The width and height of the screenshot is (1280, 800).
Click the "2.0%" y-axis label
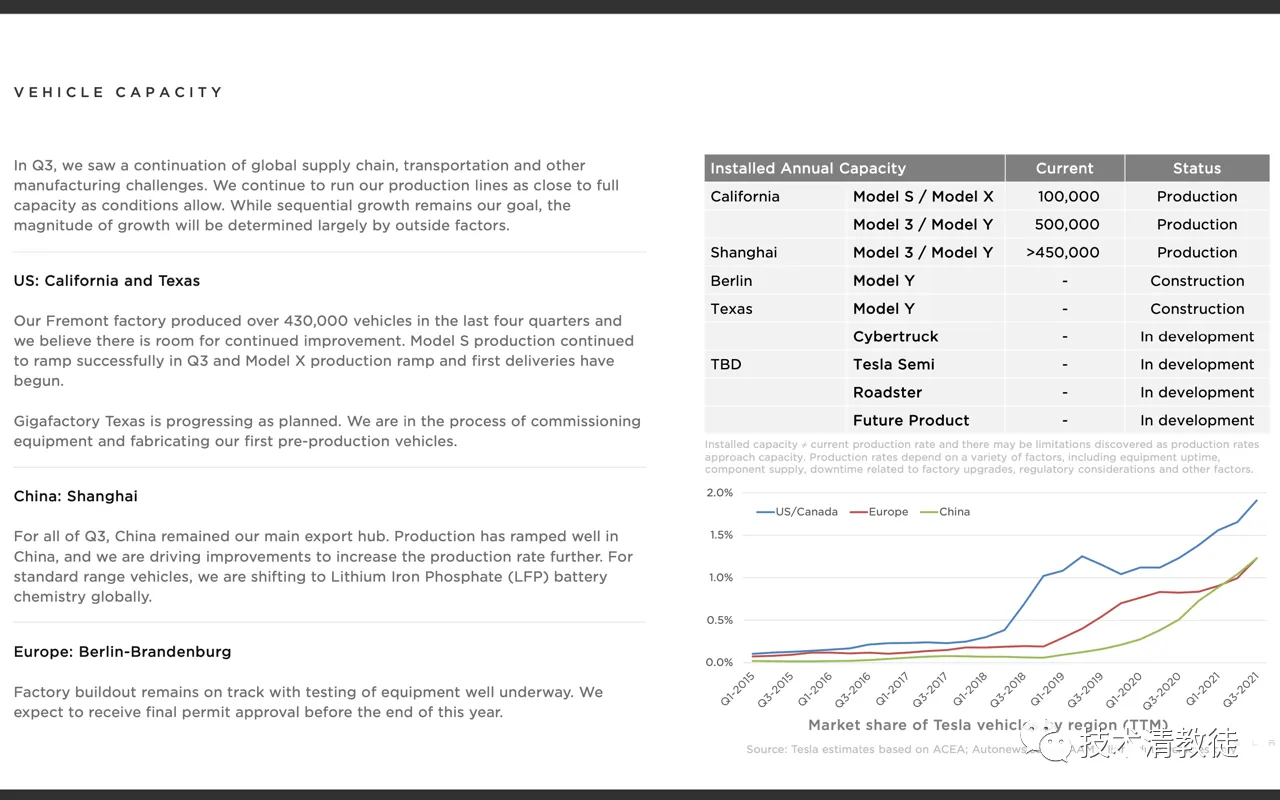[720, 493]
